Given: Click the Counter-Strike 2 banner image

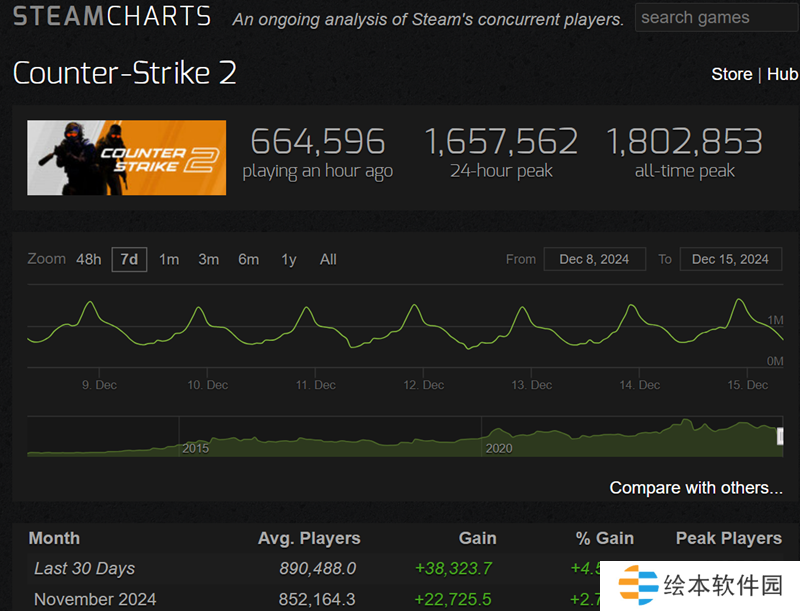Looking at the screenshot, I should point(127,157).
